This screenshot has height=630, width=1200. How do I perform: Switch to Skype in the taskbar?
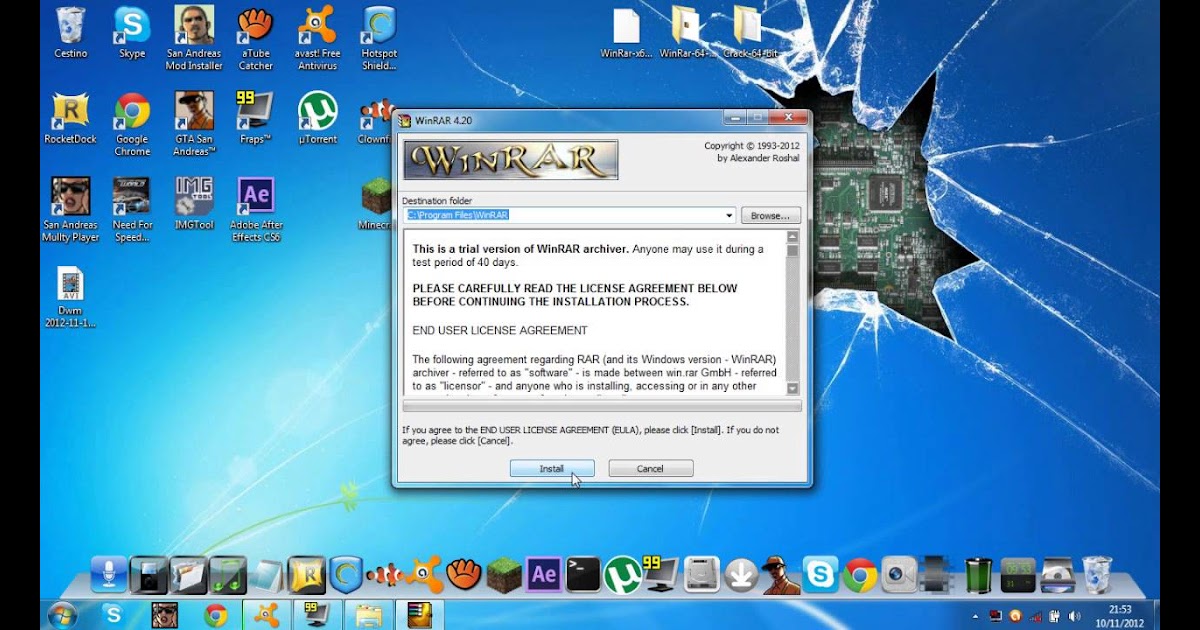coord(113,615)
